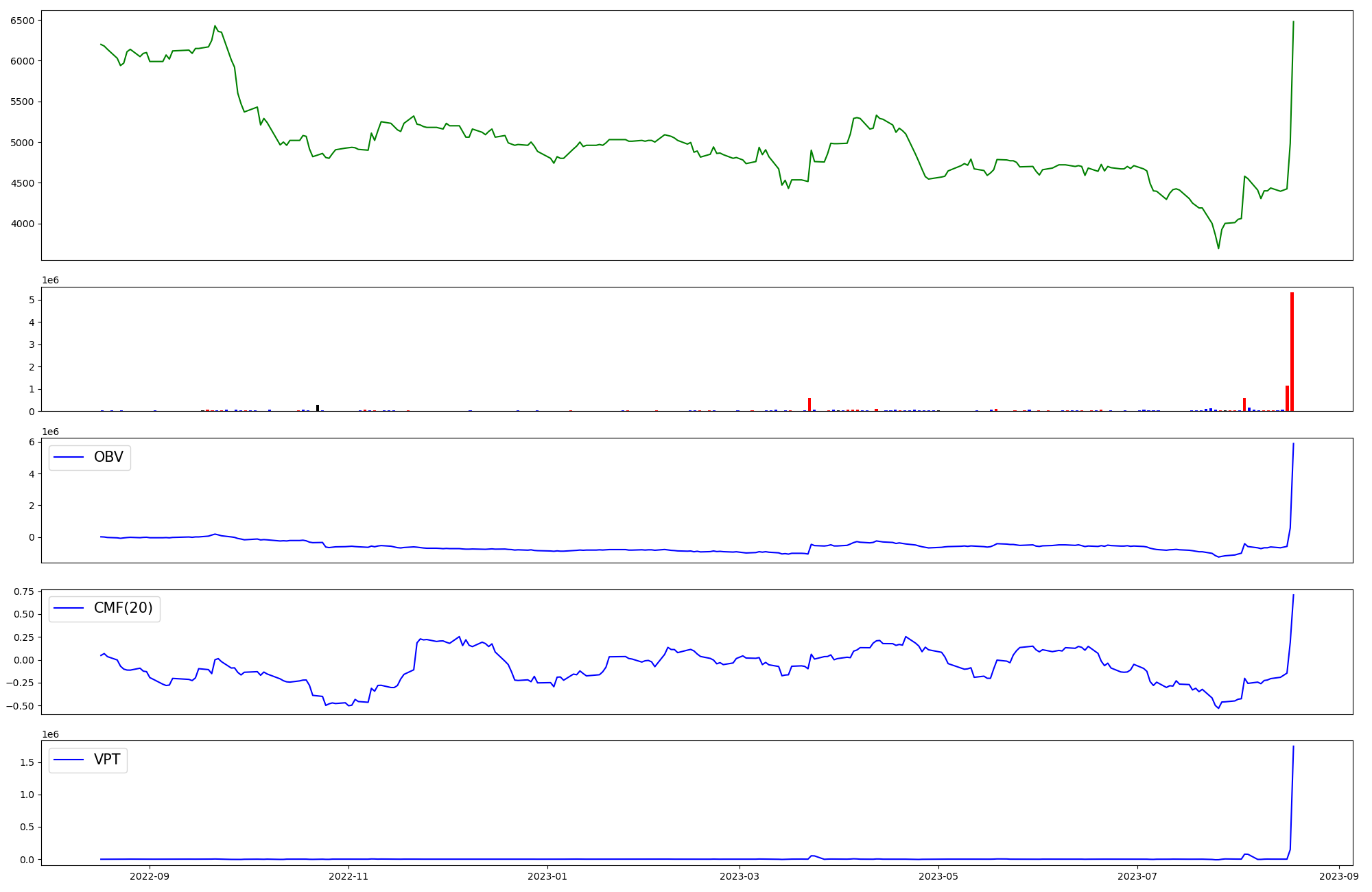Click the 2023-05 date tick label

click(x=938, y=876)
